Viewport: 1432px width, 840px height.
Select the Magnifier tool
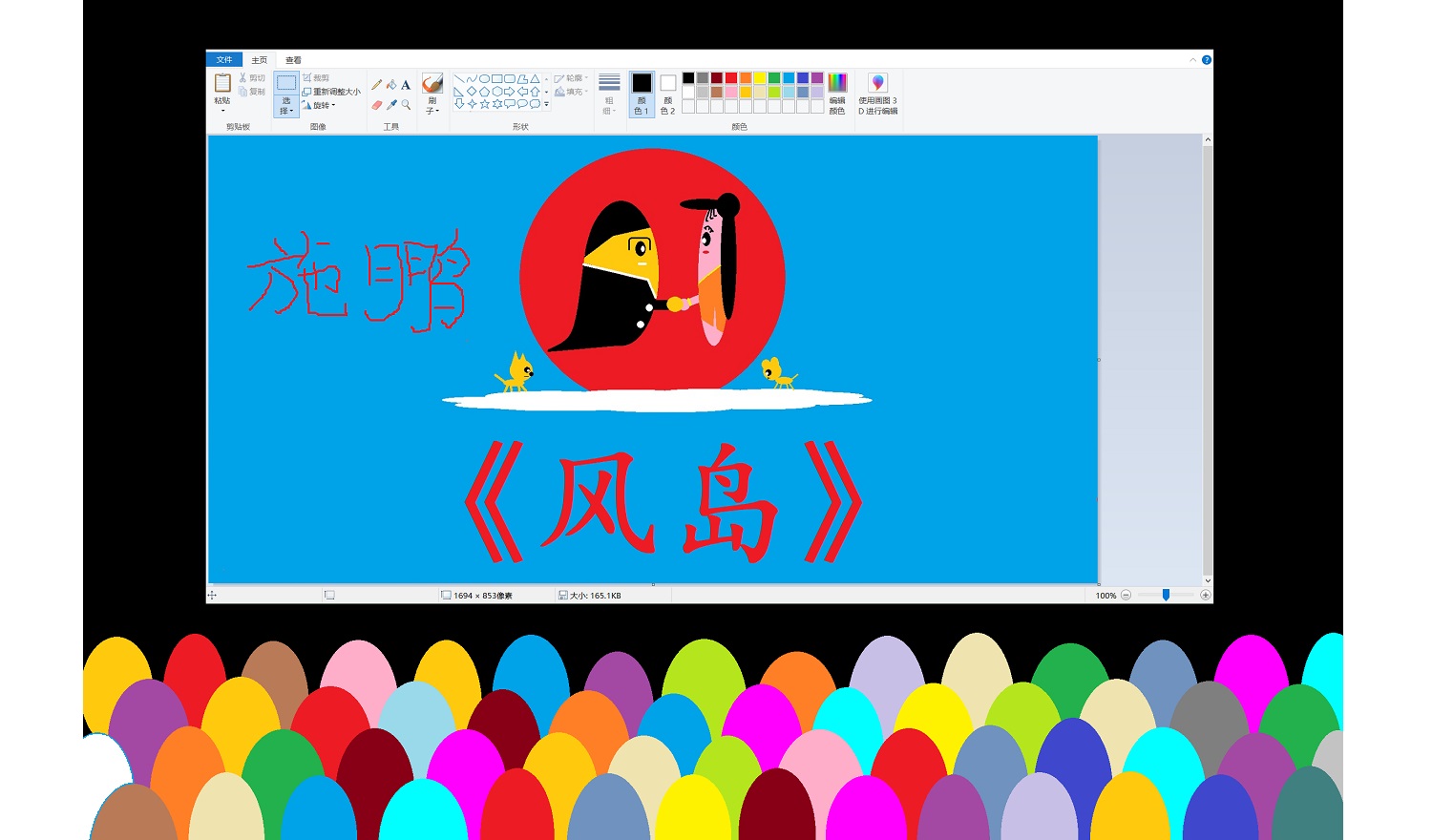406,105
